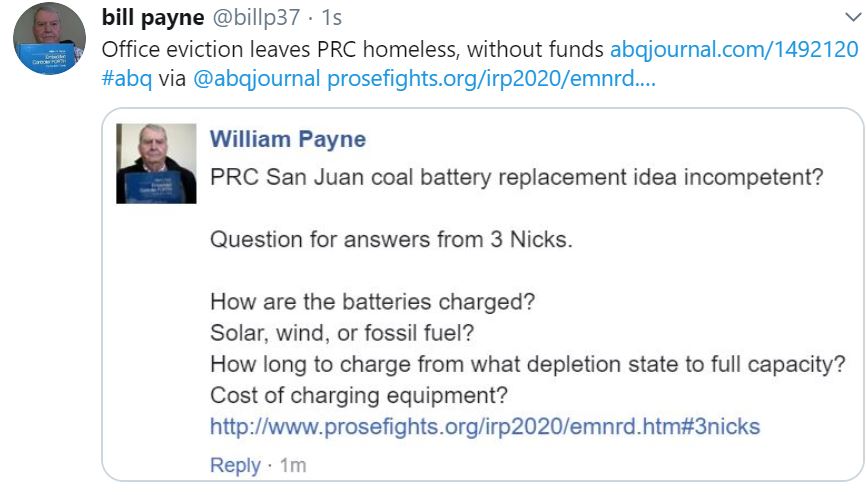
Task: Click the 1m comment timestamp
Action: click(293, 465)
